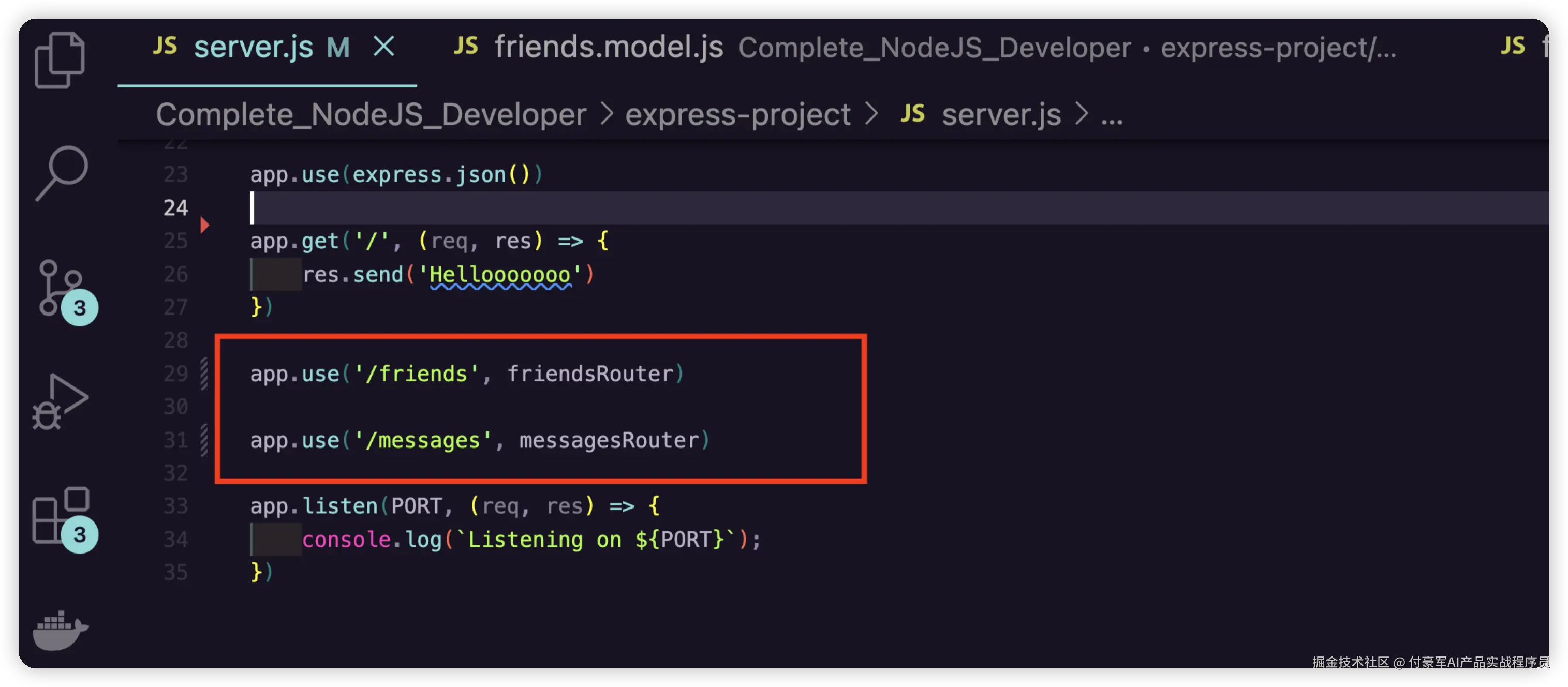This screenshot has width=1568, height=687.
Task: Place cursor on express.json() call
Action: click(x=441, y=175)
